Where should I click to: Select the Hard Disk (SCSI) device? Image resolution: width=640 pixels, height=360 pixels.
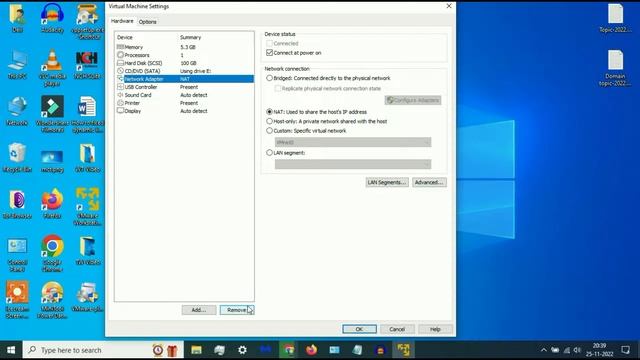pos(184,63)
